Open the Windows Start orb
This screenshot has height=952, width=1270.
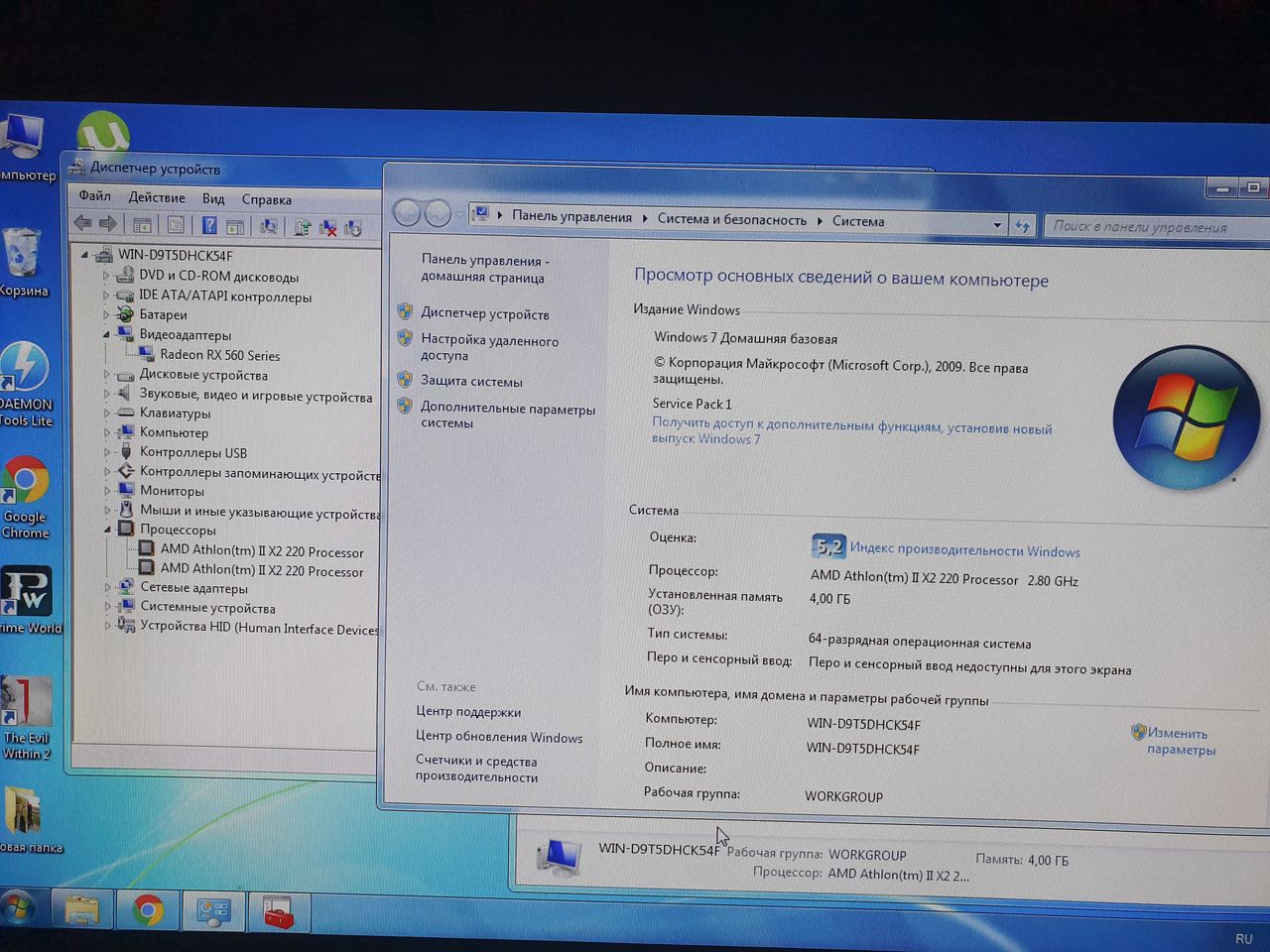click(x=18, y=907)
